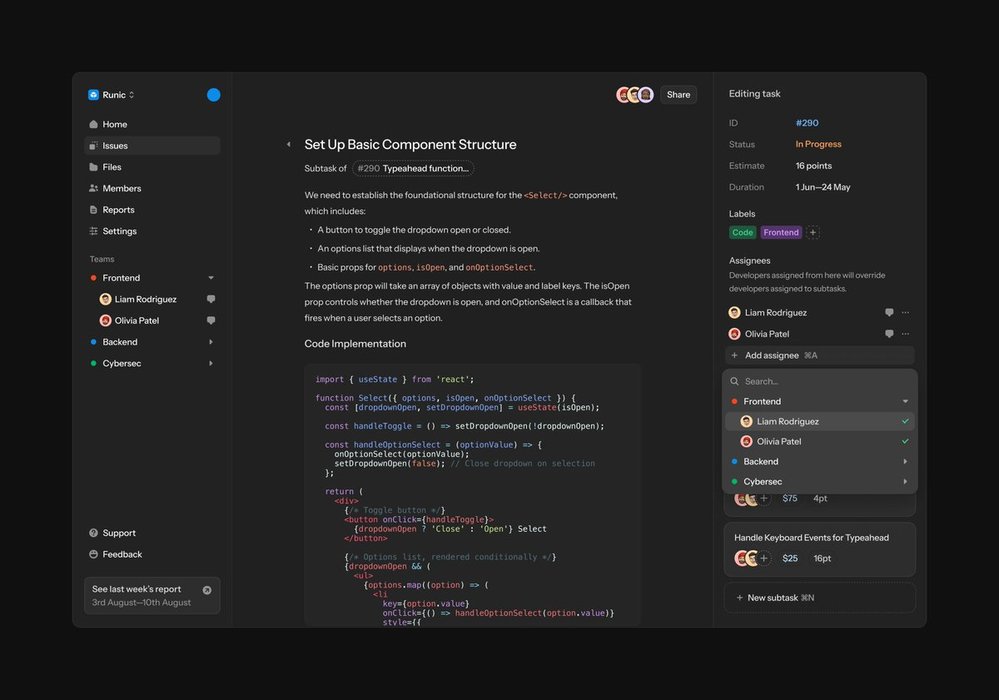999x700 pixels.
Task: Click the assignee Search field
Action: 819,381
